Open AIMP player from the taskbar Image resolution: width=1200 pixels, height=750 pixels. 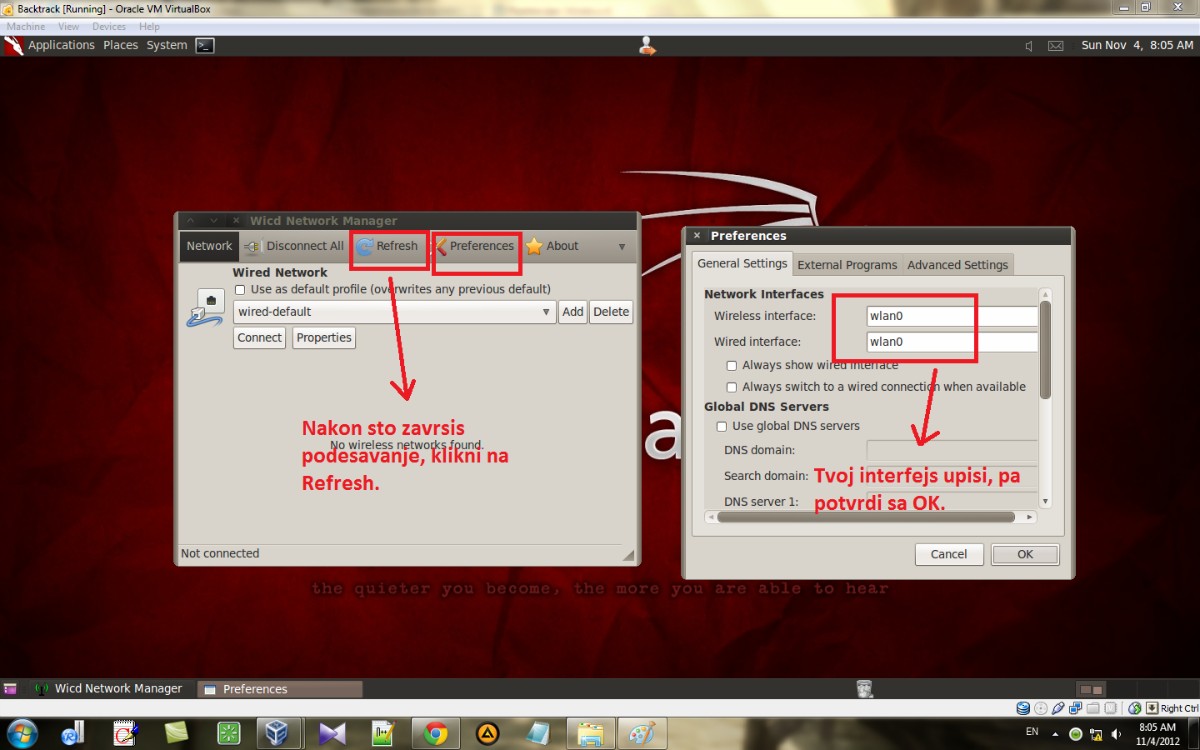(487, 733)
